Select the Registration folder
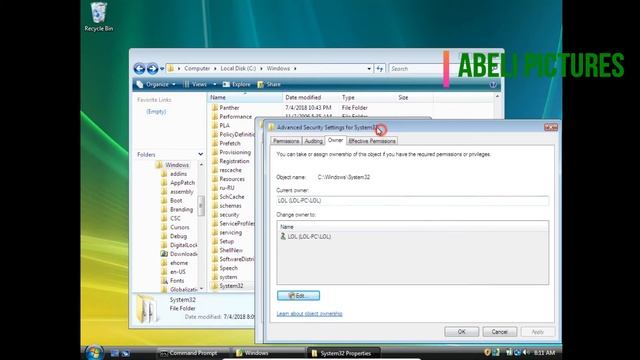This screenshot has height=360, width=640. (x=231, y=161)
